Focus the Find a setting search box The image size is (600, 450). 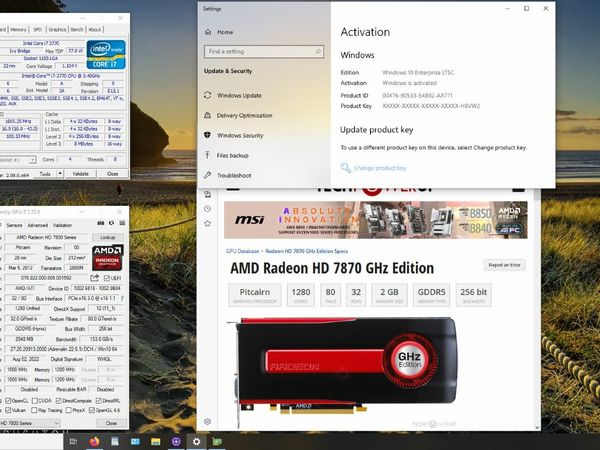click(x=264, y=51)
